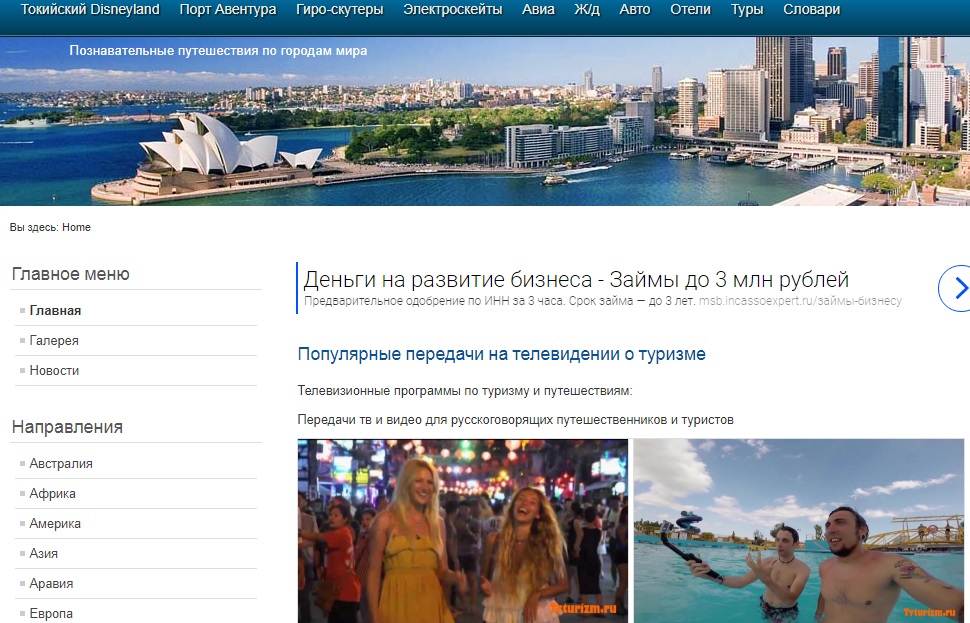Viewport: 970px width, 623px height.
Task: Click the Предварительное одобрение по ИНН ad text
Action: pos(499,301)
